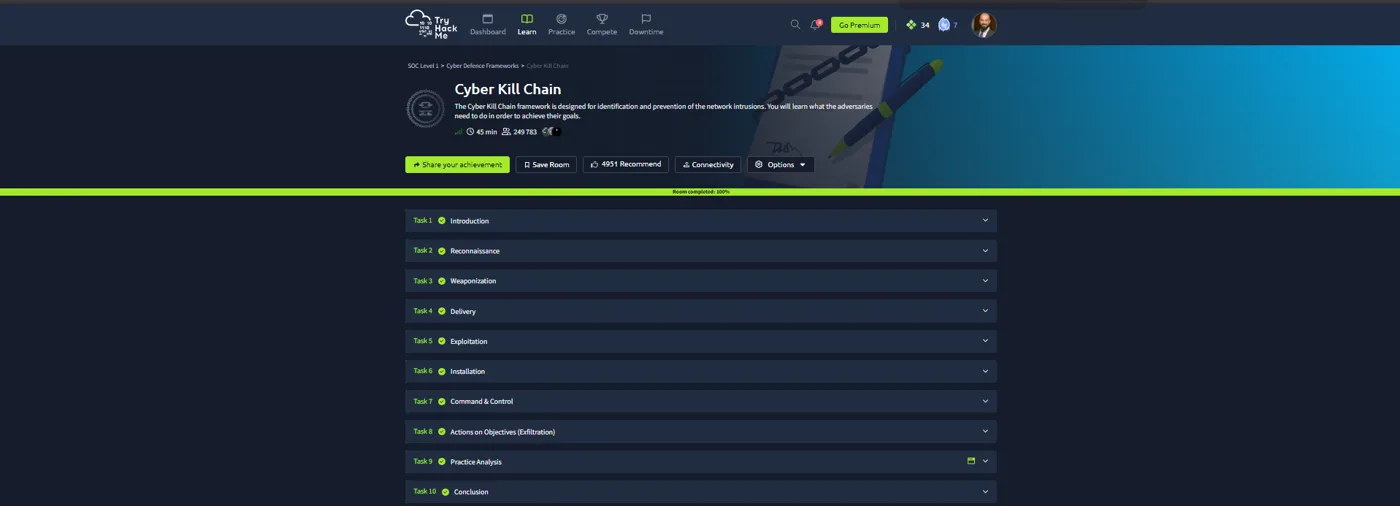Click the Cyber Kill Chain room title
The image size is (1400, 506).
tap(508, 89)
